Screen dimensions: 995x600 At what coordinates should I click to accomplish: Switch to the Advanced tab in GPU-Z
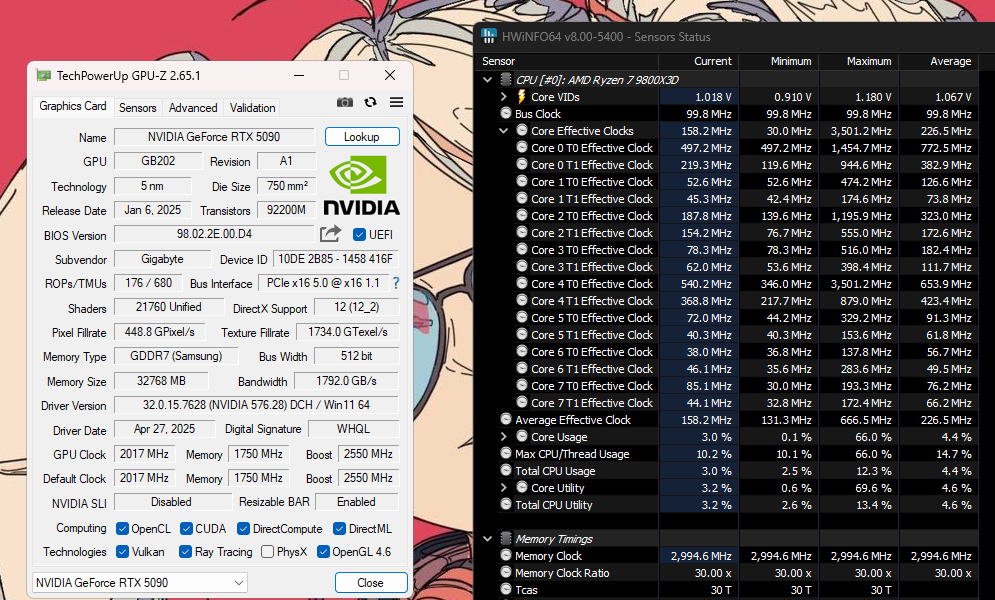pyautogui.click(x=193, y=107)
